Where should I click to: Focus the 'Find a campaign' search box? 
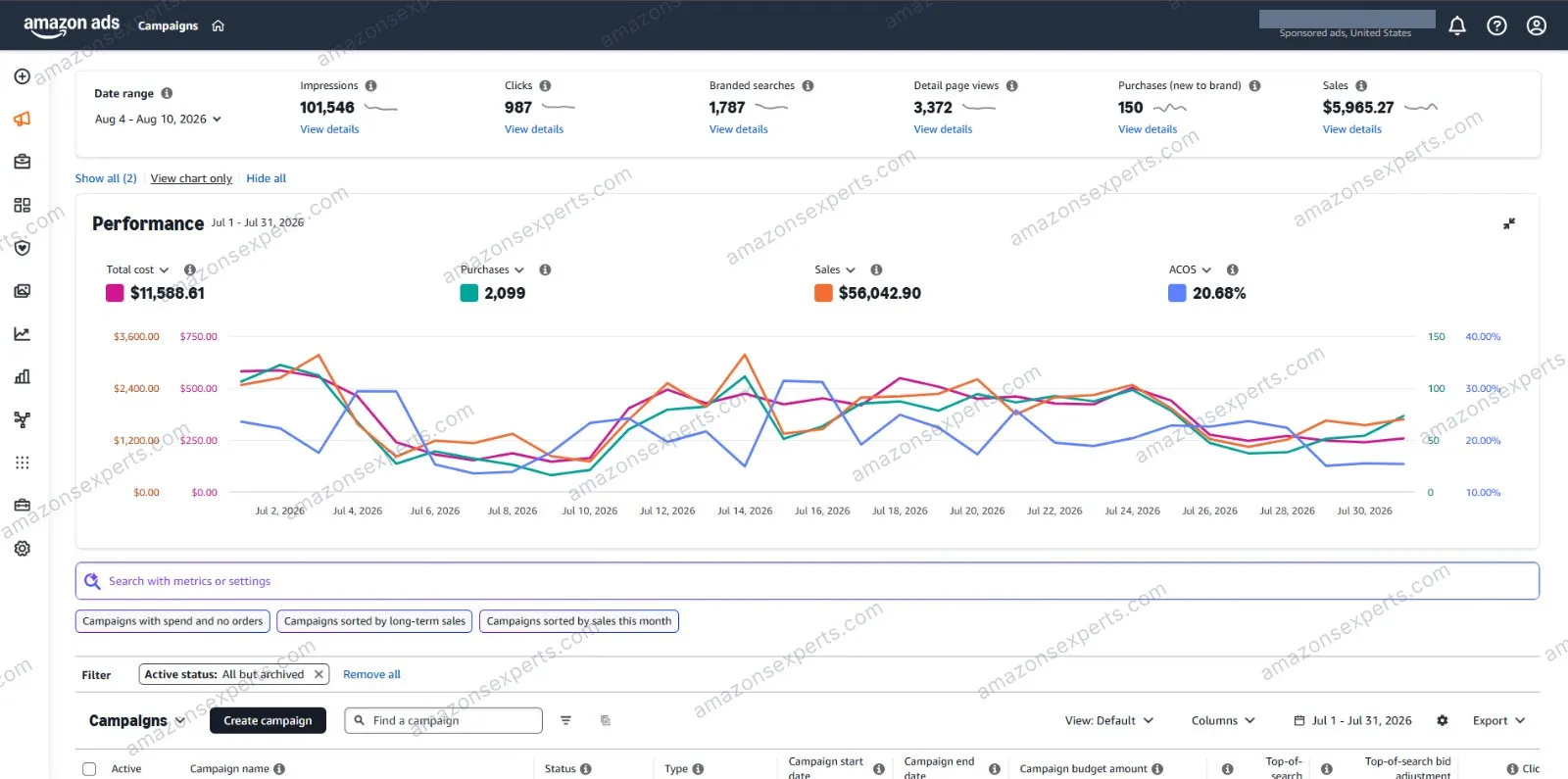[444, 720]
